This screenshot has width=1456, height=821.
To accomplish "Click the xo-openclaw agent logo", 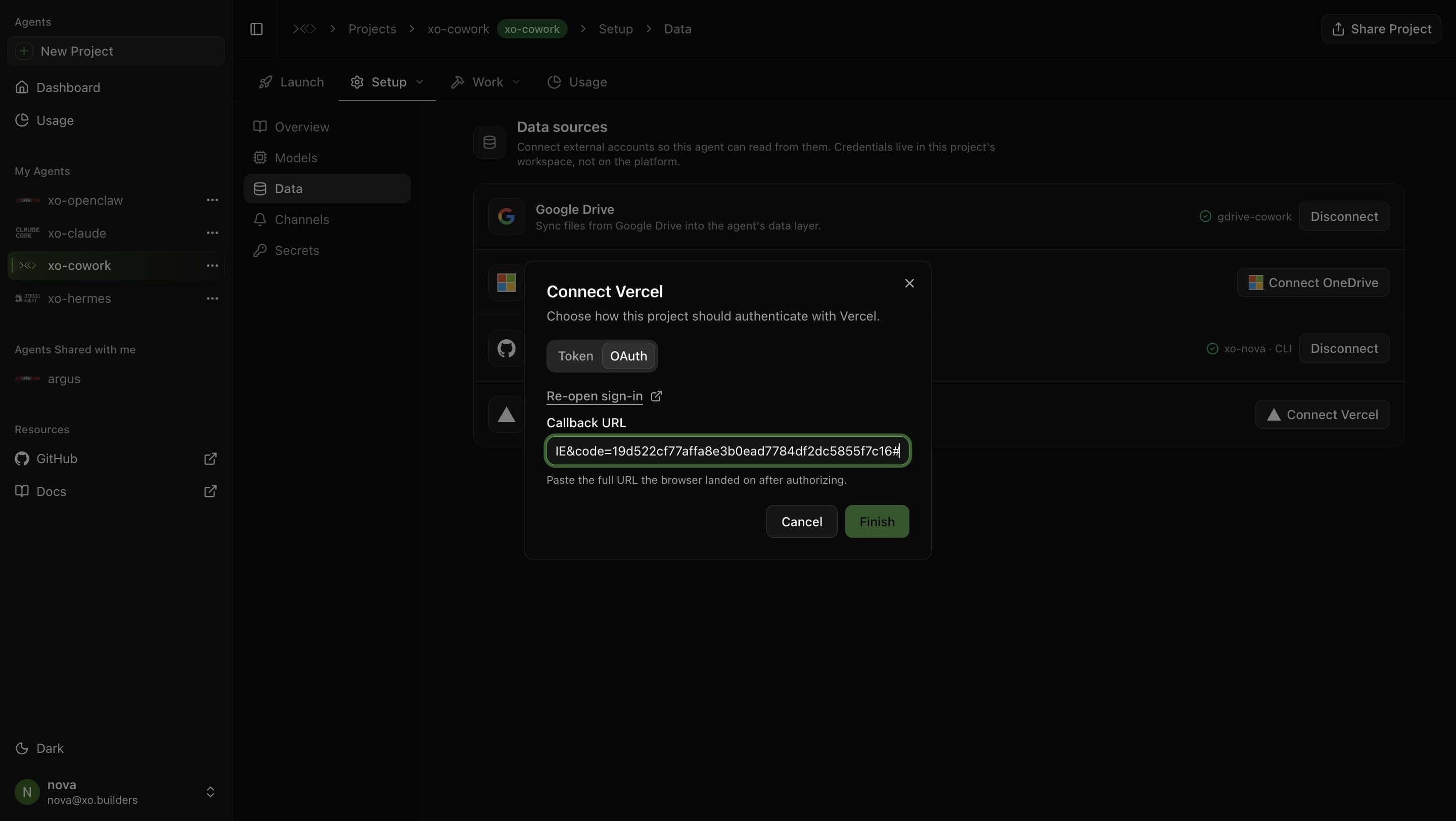I will (x=28, y=200).
